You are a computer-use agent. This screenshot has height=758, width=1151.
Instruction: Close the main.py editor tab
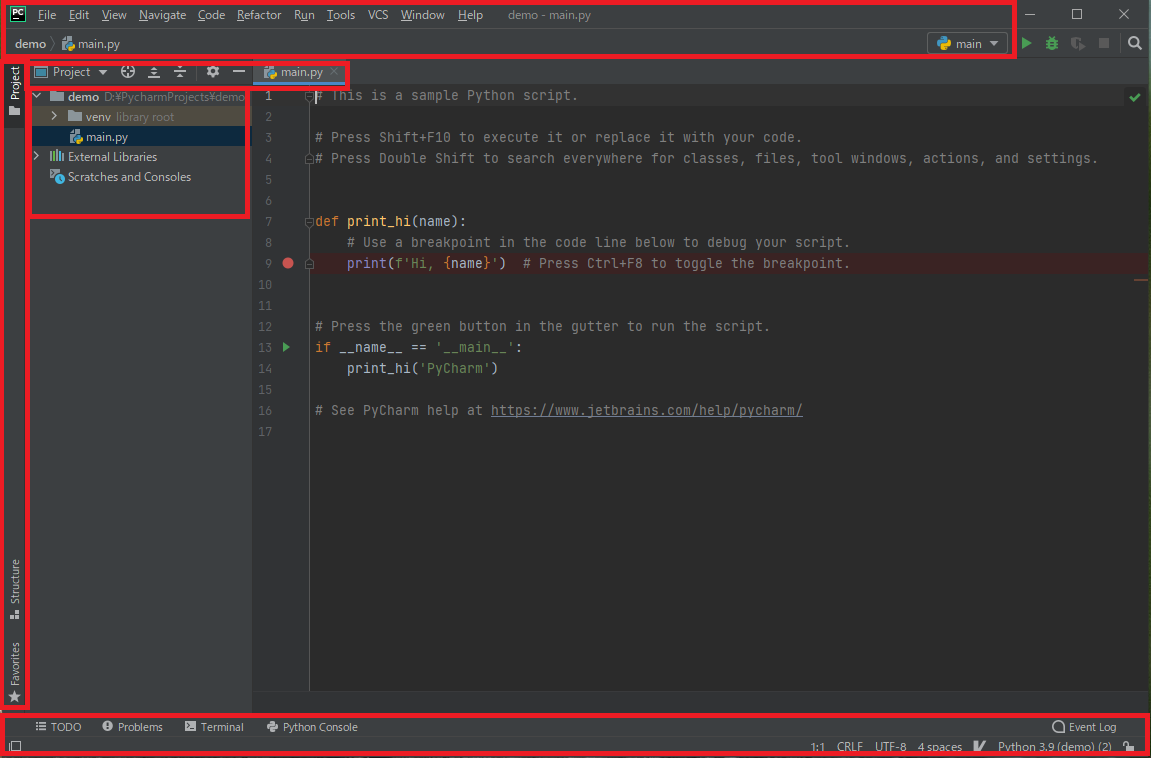coord(333,72)
